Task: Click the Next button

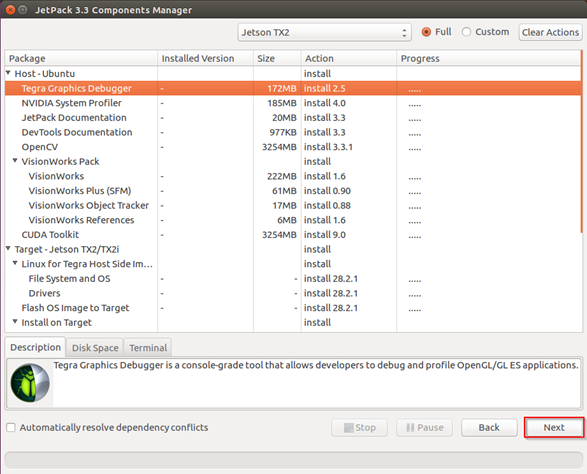Action: [x=554, y=427]
